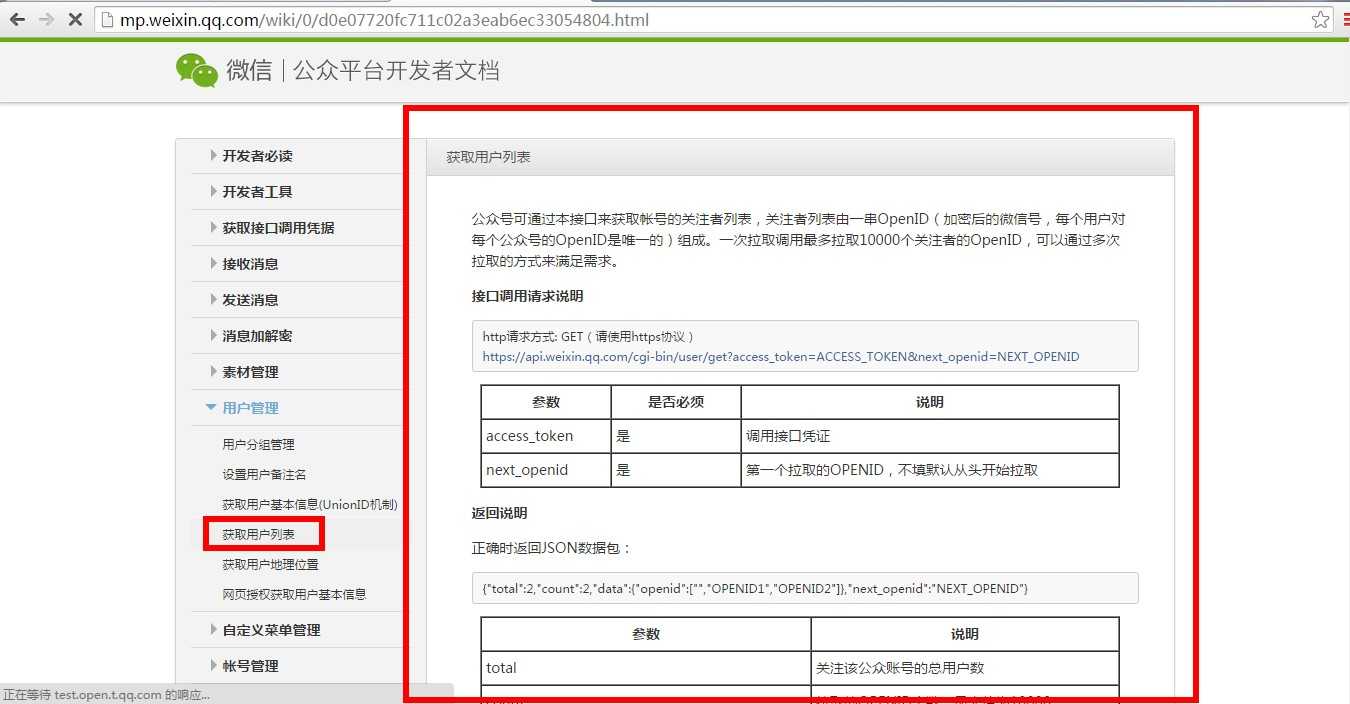Click the 公众平台开发者文档 header title
This screenshot has width=1350, height=704.
396,71
